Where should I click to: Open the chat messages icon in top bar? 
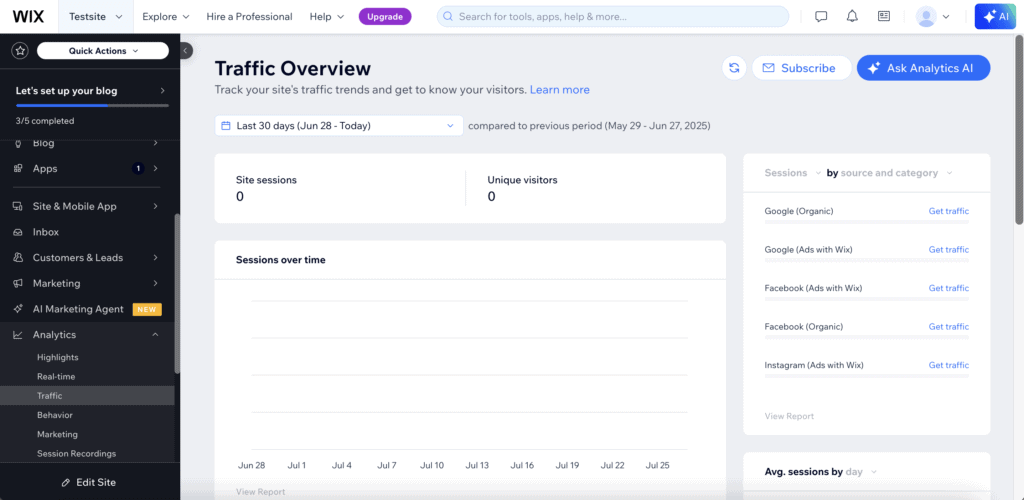(x=821, y=16)
